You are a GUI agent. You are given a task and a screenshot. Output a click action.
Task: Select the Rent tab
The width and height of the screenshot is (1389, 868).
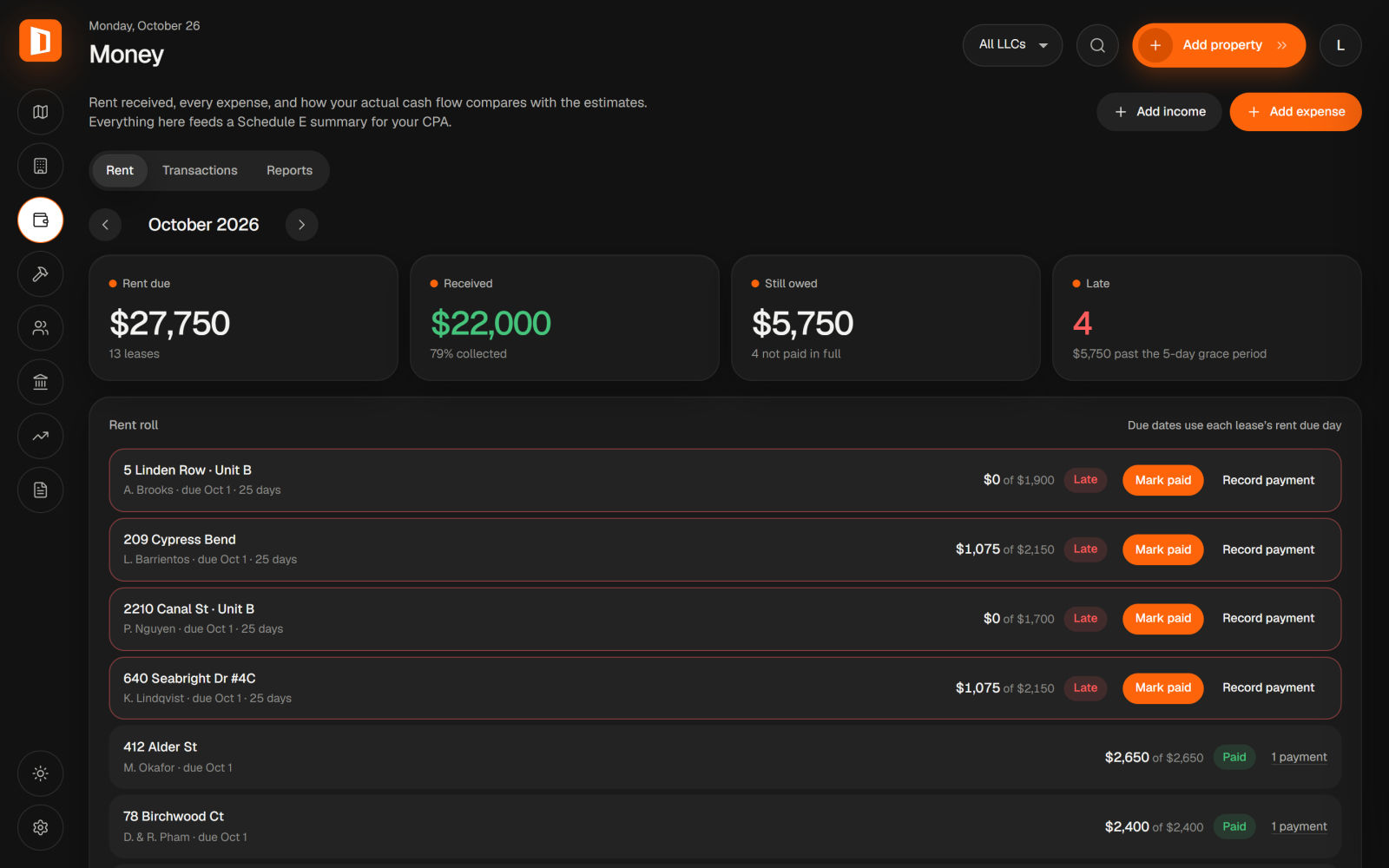pyautogui.click(x=120, y=170)
